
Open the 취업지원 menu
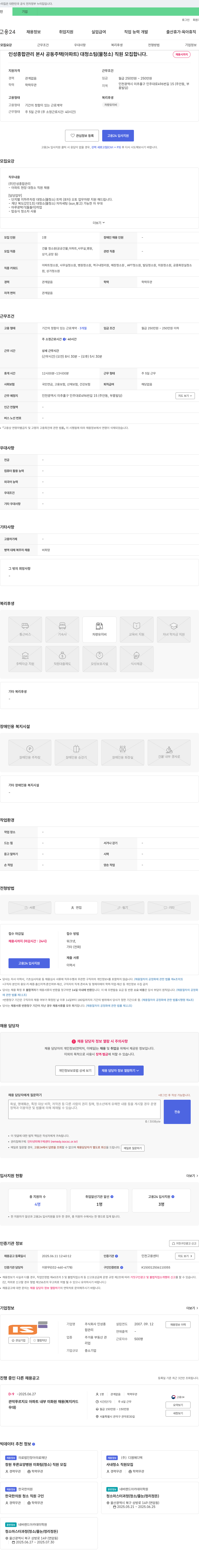coord(66,32)
